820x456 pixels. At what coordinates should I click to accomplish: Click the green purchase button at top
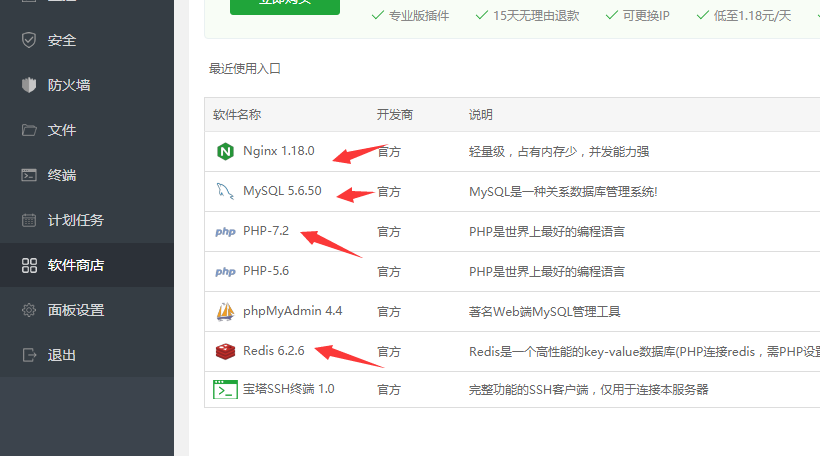click(285, 5)
